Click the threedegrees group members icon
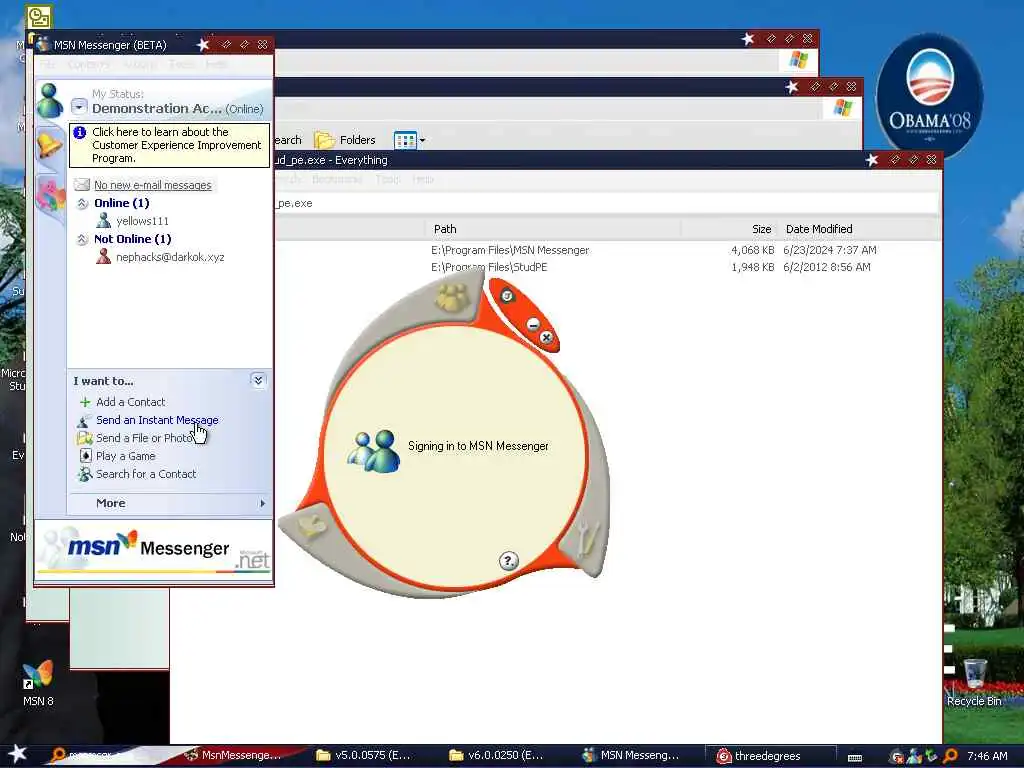This screenshot has height=768, width=1024. [452, 298]
